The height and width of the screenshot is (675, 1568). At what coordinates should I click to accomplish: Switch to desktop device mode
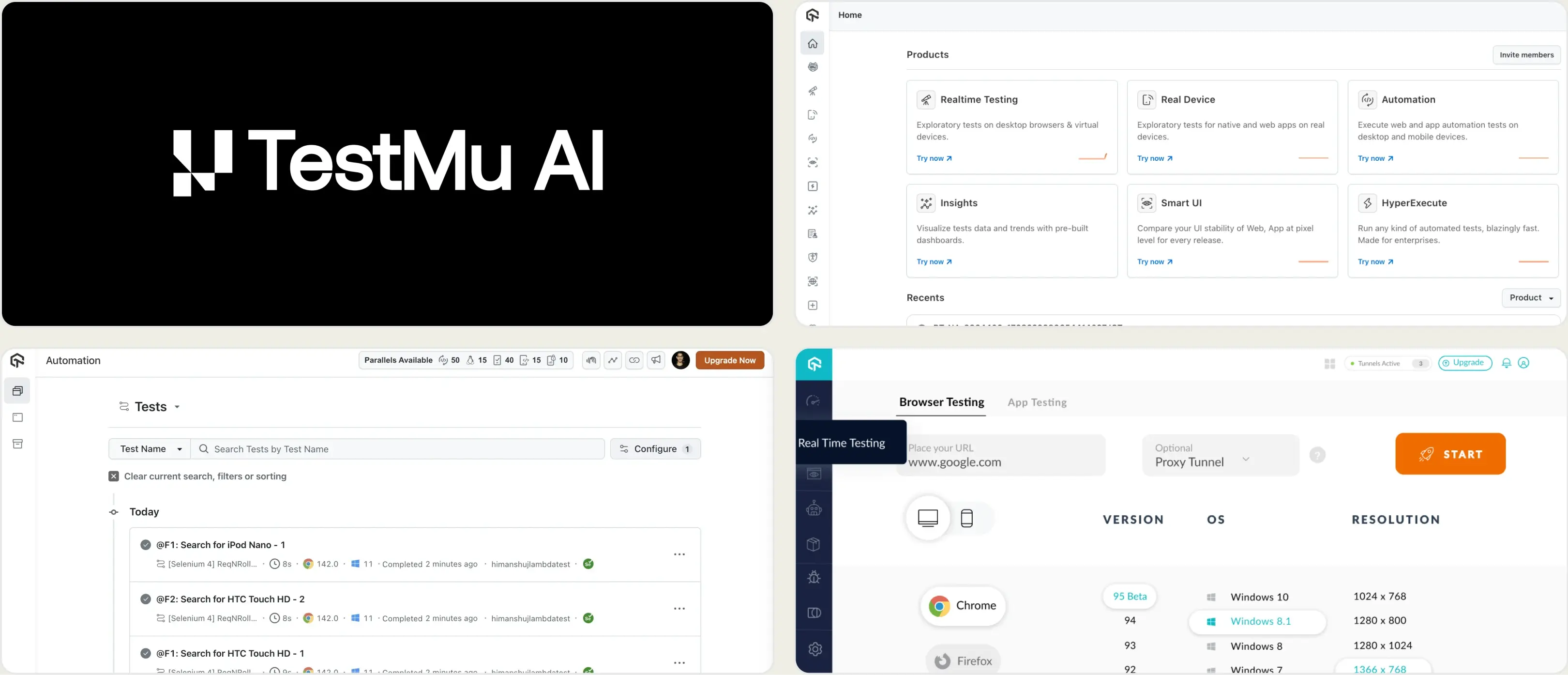point(928,518)
